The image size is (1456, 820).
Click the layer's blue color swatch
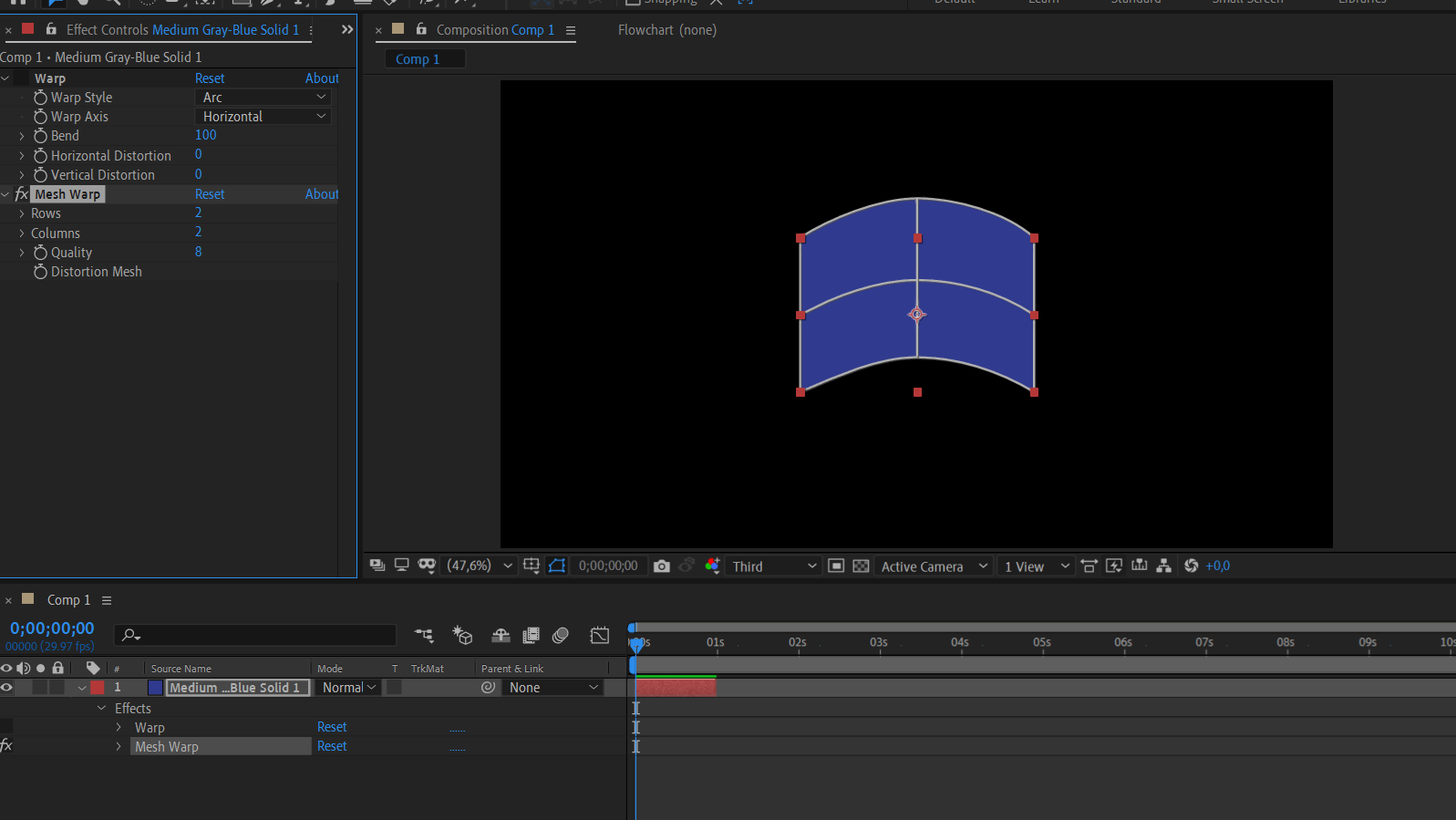[x=155, y=688]
